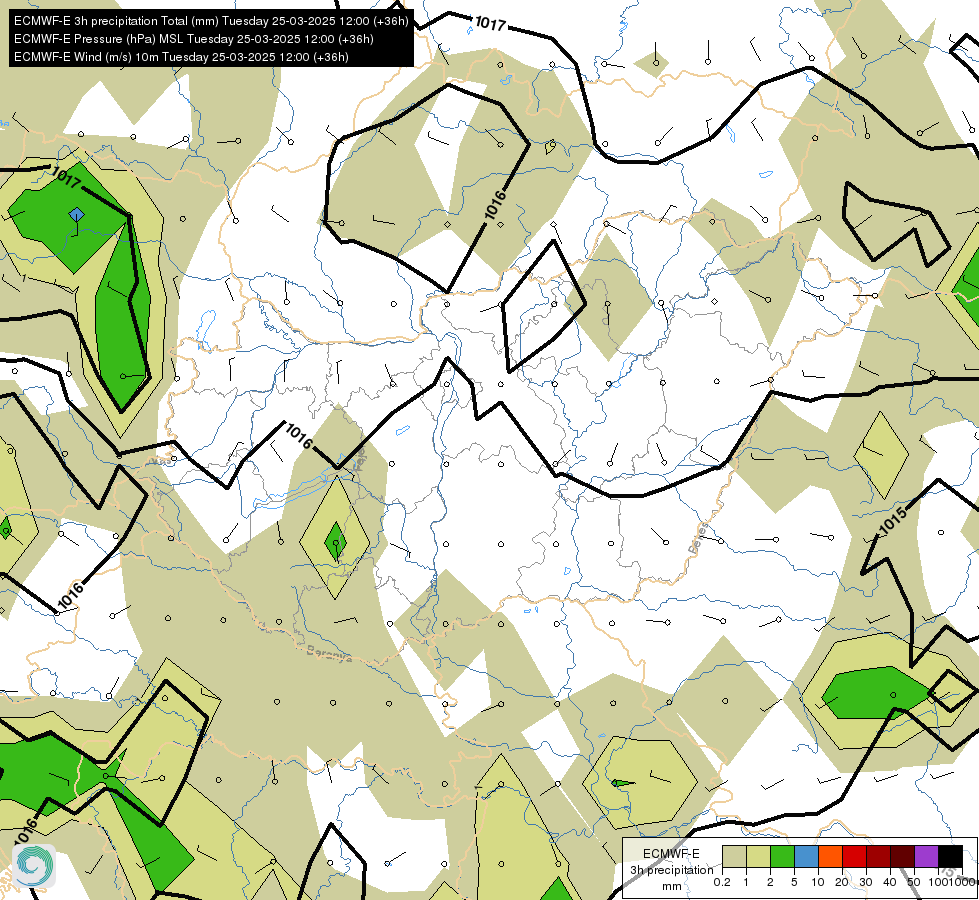Click the yellow-green 1–2 mm legend swatch

[758, 857]
